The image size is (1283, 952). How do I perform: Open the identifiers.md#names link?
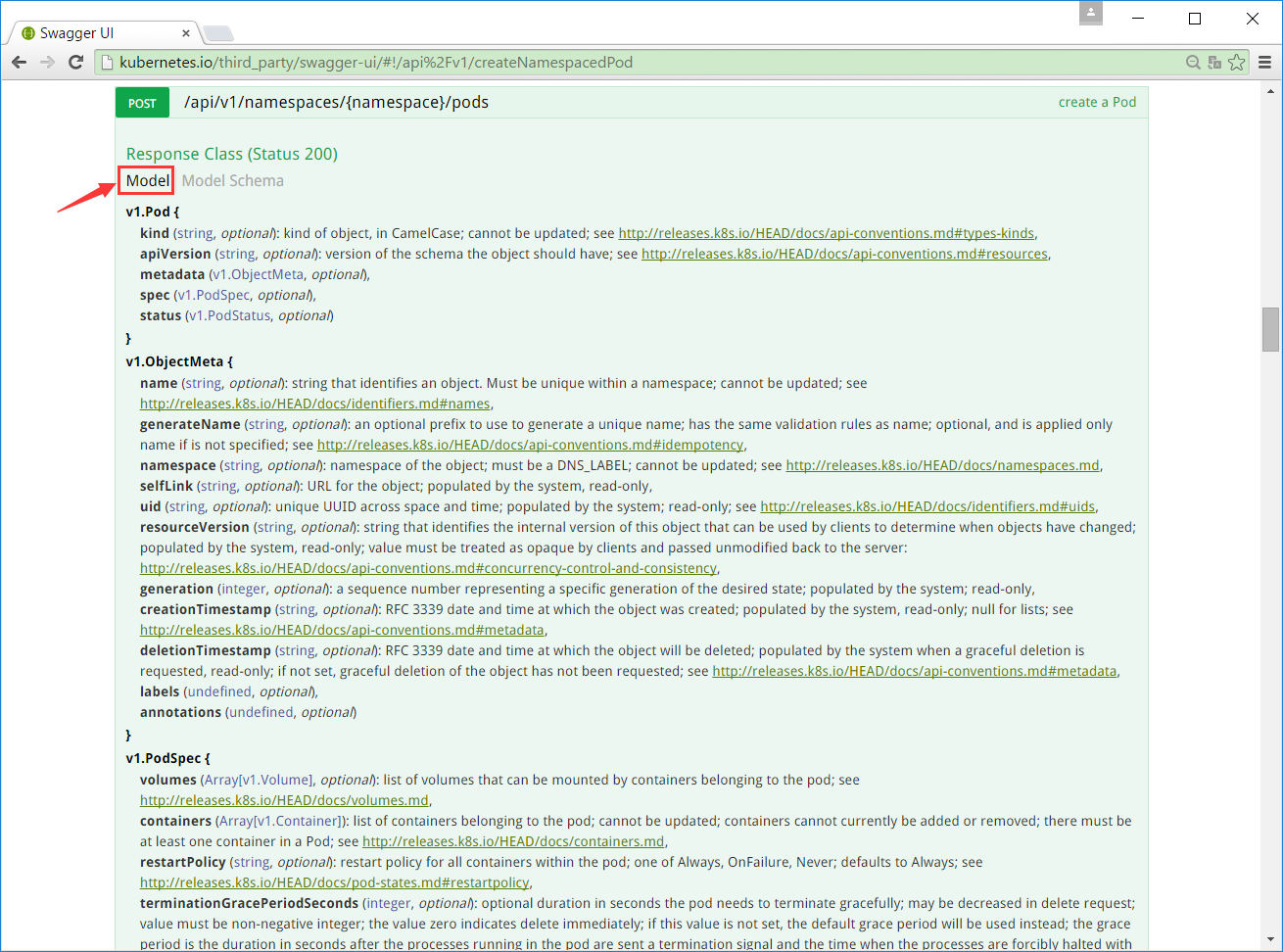(314, 404)
